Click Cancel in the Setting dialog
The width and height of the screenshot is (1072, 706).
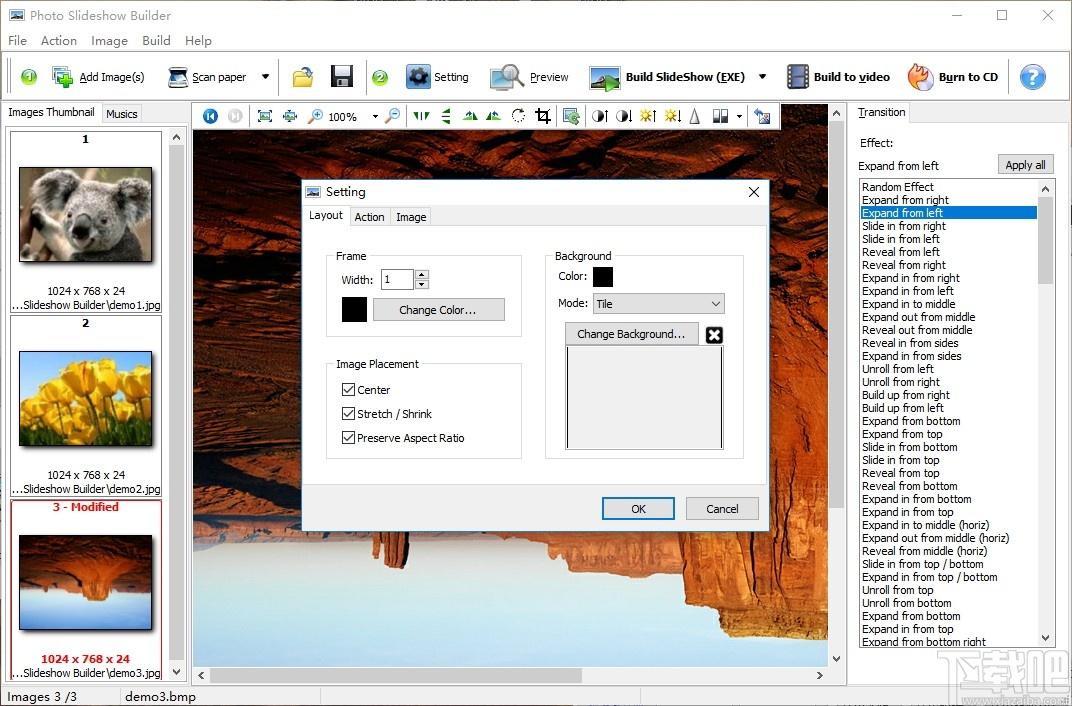pyautogui.click(x=722, y=508)
